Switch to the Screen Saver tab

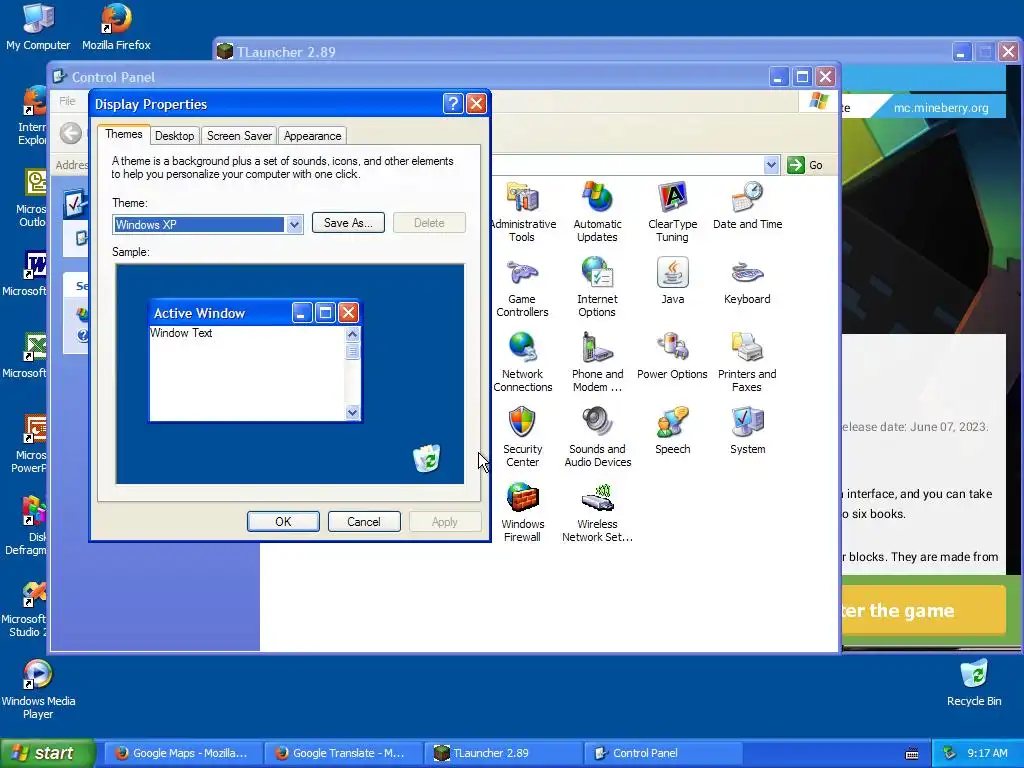click(x=239, y=136)
